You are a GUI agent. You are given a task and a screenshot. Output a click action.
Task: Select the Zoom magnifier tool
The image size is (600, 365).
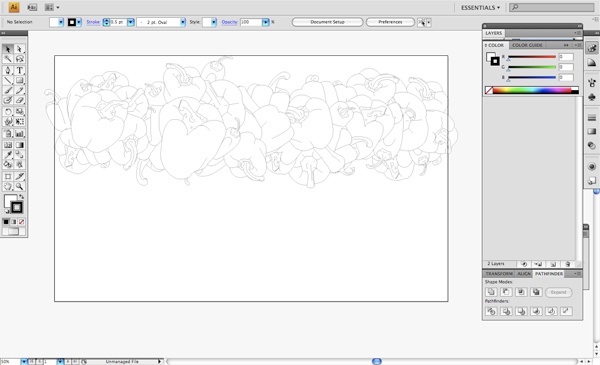point(20,186)
